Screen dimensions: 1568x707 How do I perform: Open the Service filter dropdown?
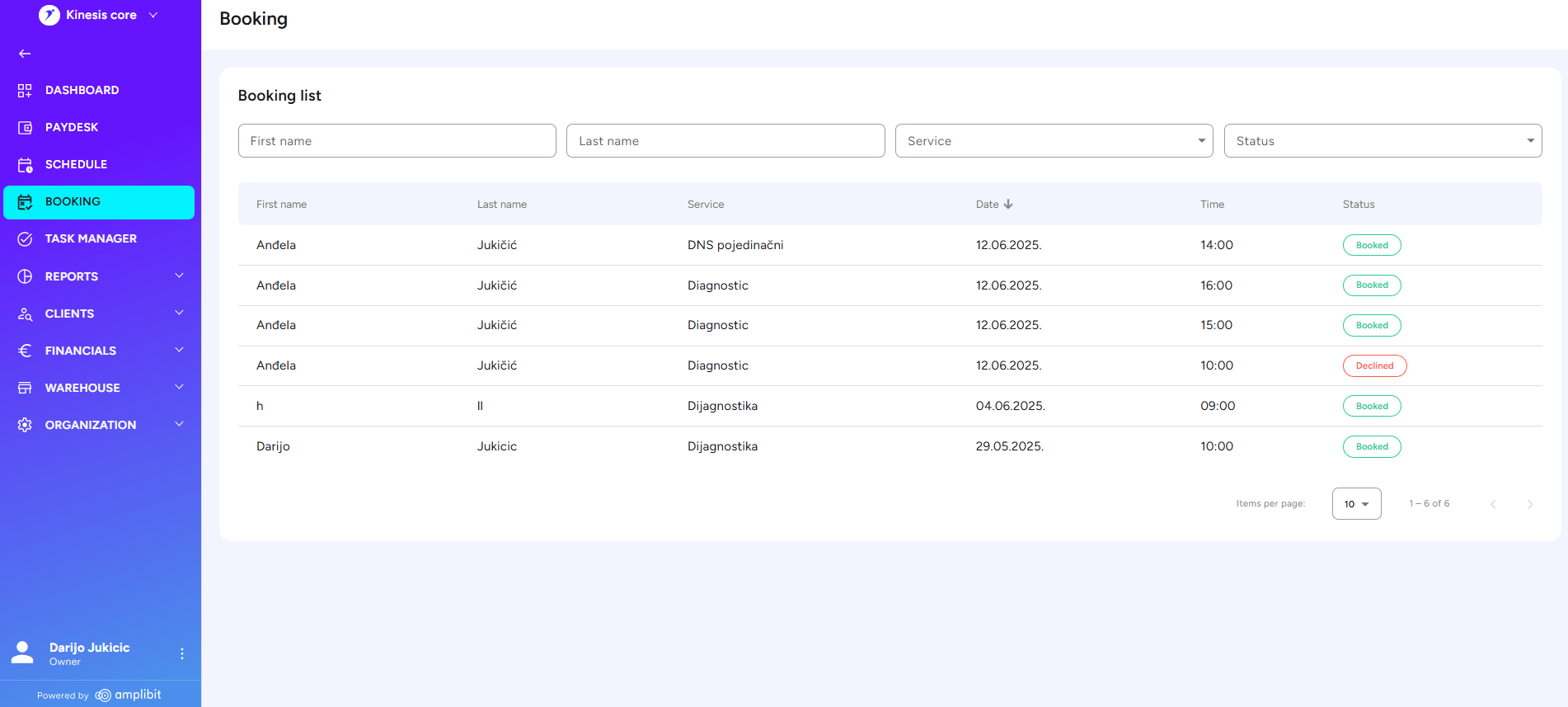point(1054,141)
